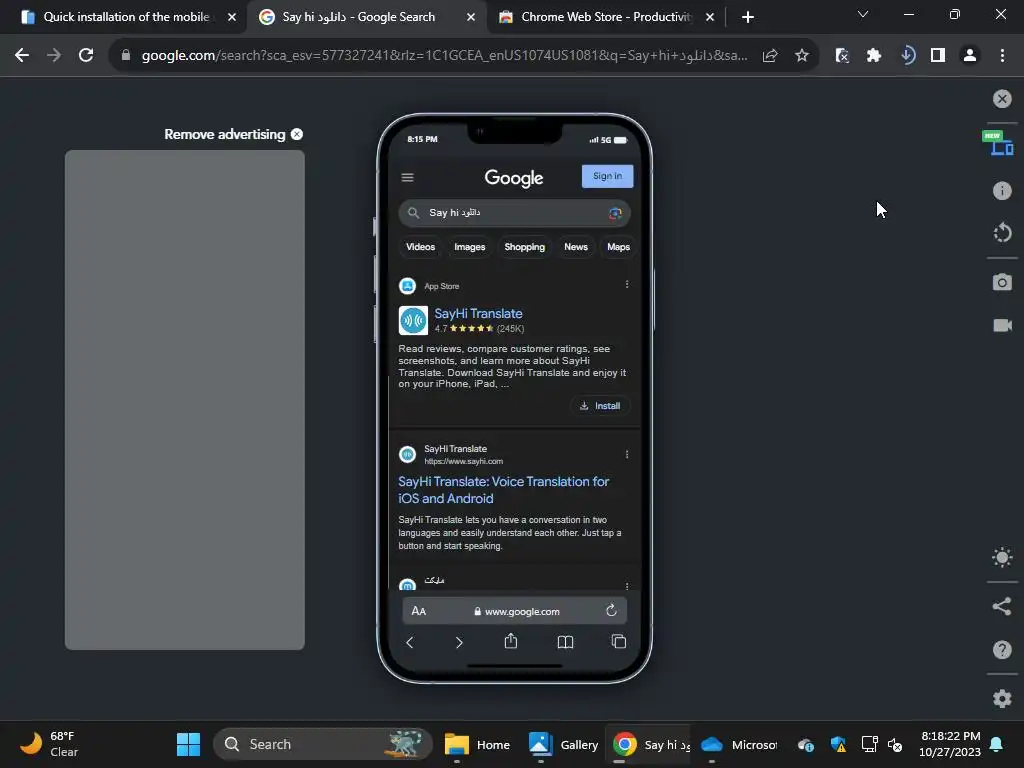The height and width of the screenshot is (768, 1024).
Task: Start video recording of the simulator
Action: [1002, 325]
